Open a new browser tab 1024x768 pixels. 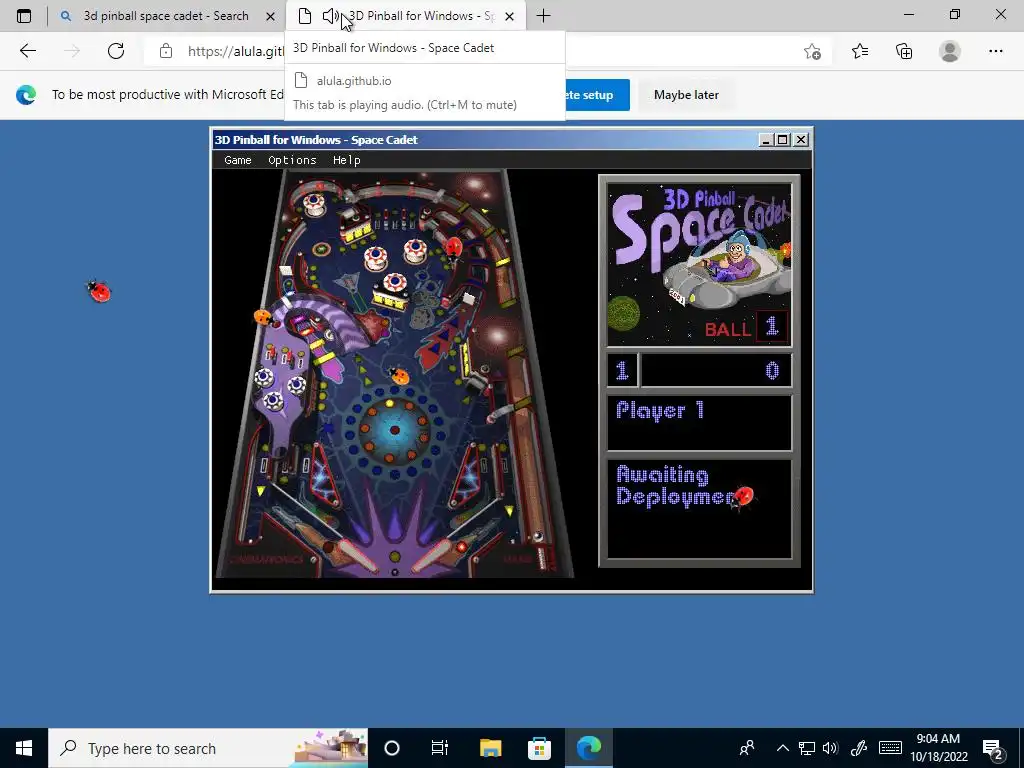pos(543,16)
